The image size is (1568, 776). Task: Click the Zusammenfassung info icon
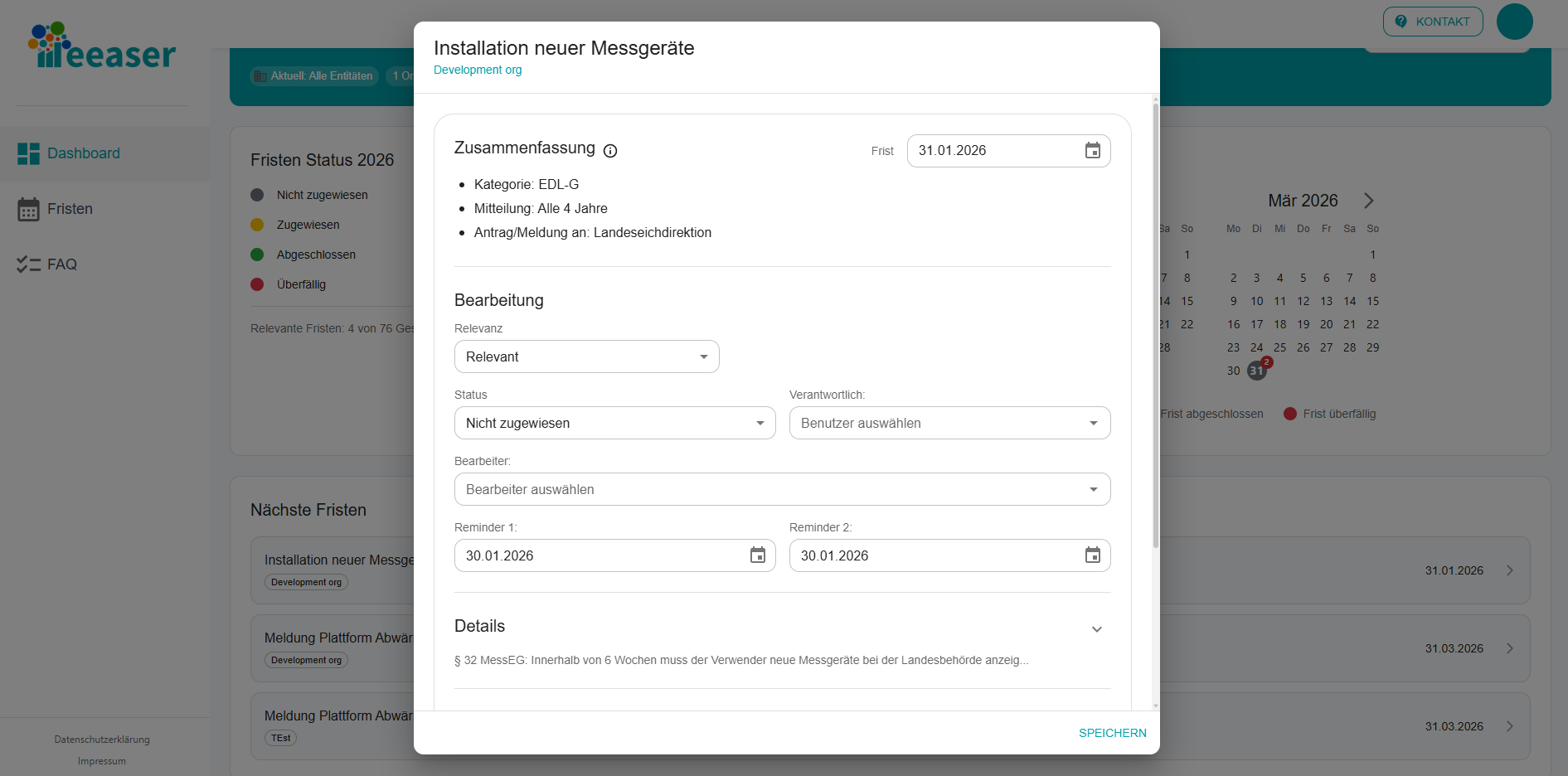coord(610,151)
